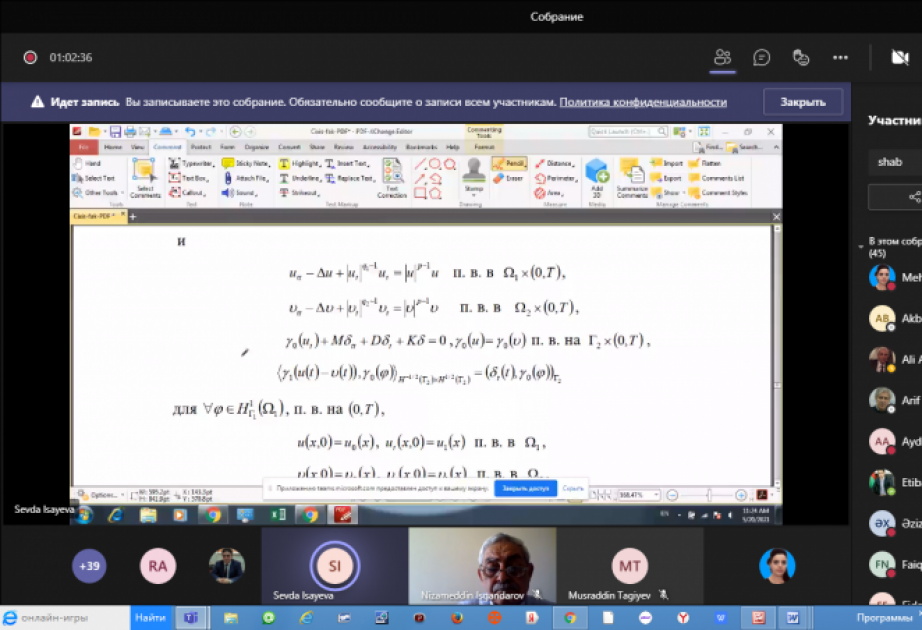The height and width of the screenshot is (630, 922).
Task: Open the Organize ribbon tab
Action: (256, 147)
